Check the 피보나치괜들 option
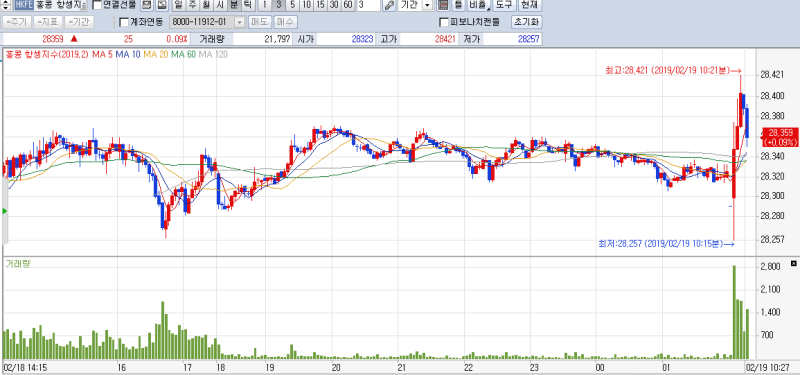This screenshot has width=800, height=375. (x=444, y=22)
